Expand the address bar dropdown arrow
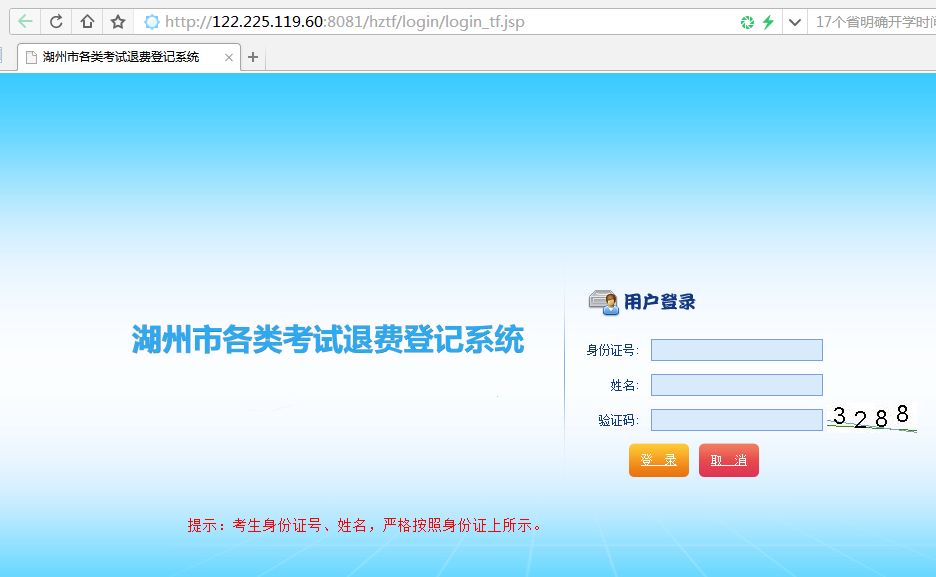Viewport: 936px width, 577px height. pyautogui.click(x=795, y=22)
